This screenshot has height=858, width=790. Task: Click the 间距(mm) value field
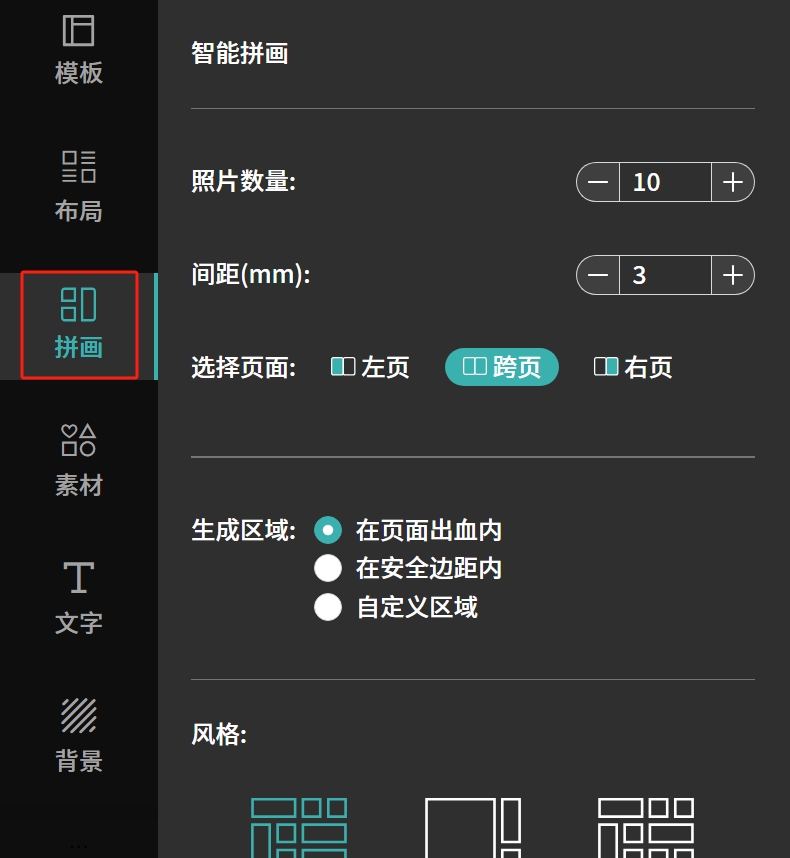pos(665,275)
